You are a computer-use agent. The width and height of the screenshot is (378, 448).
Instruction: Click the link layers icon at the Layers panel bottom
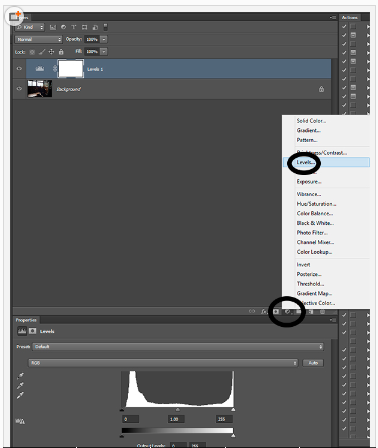[x=252, y=311]
